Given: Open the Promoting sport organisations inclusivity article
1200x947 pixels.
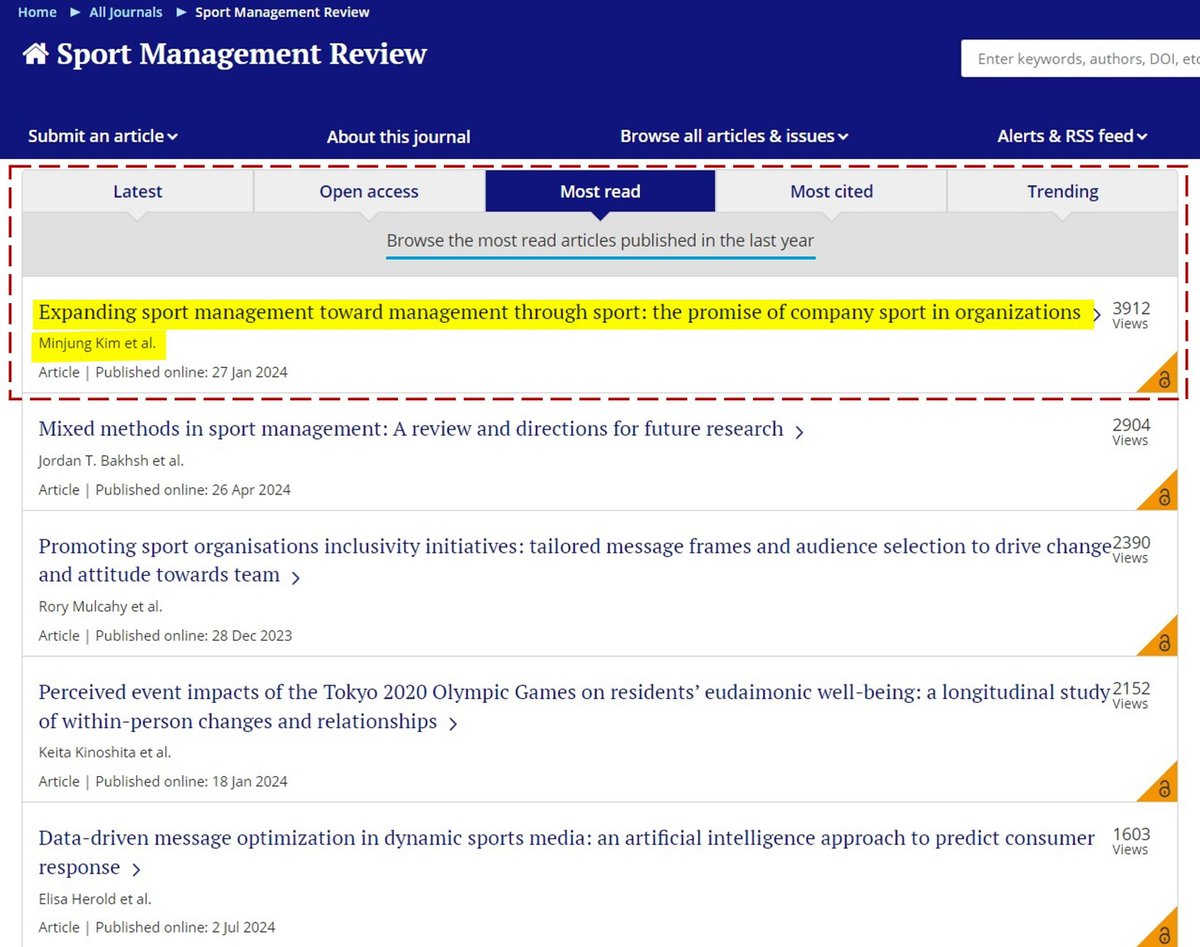Looking at the screenshot, I should pyautogui.click(x=575, y=560).
